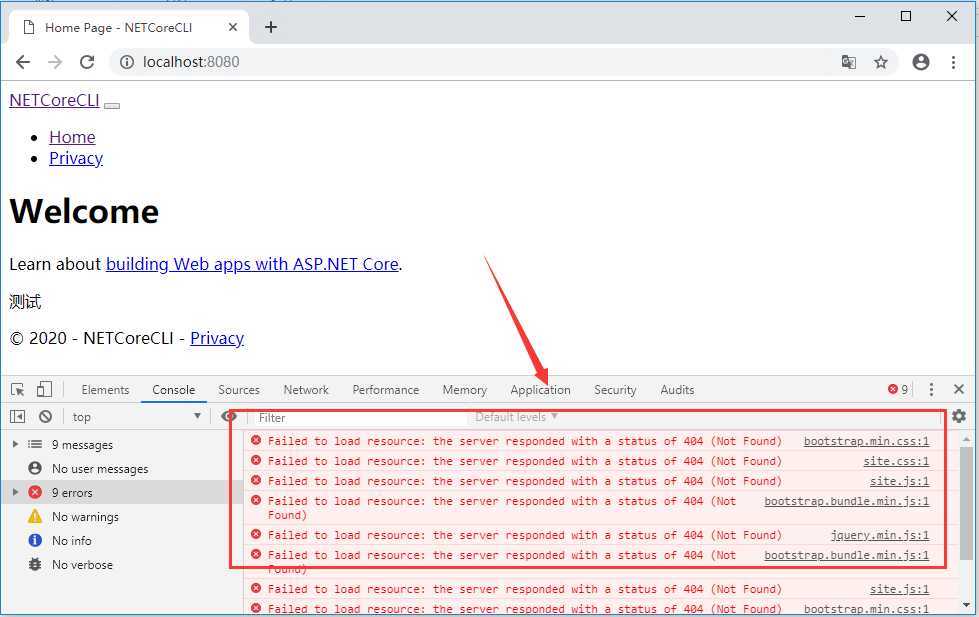Click the red error count badge
Viewport: 979px width, 617px height.
tap(898, 390)
